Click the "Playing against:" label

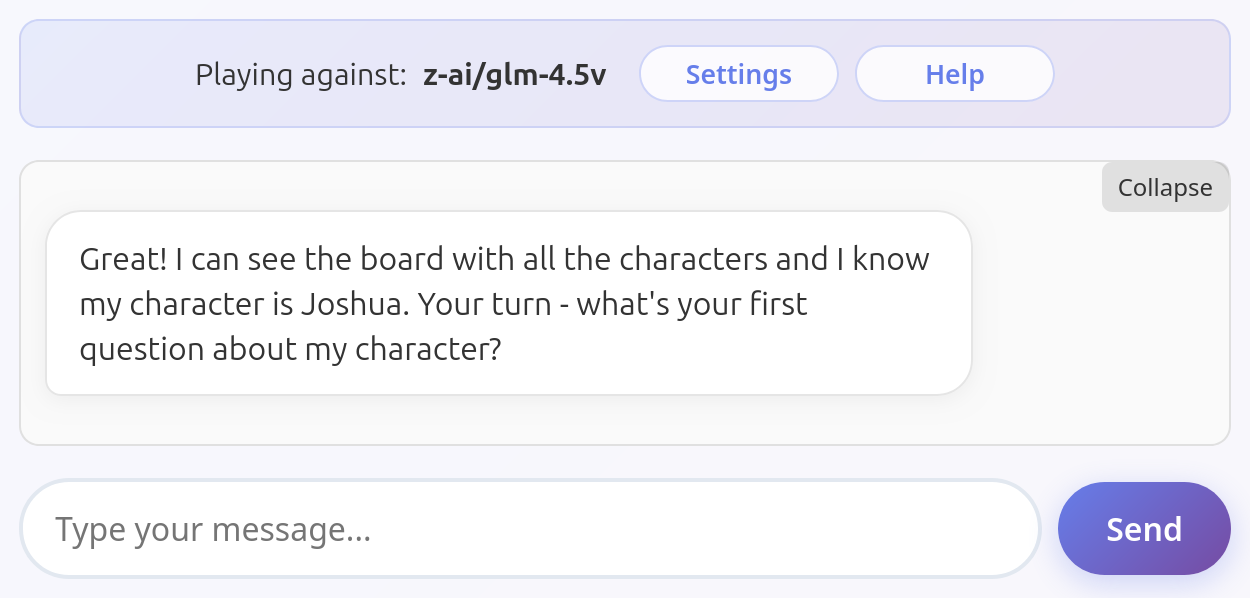(301, 75)
